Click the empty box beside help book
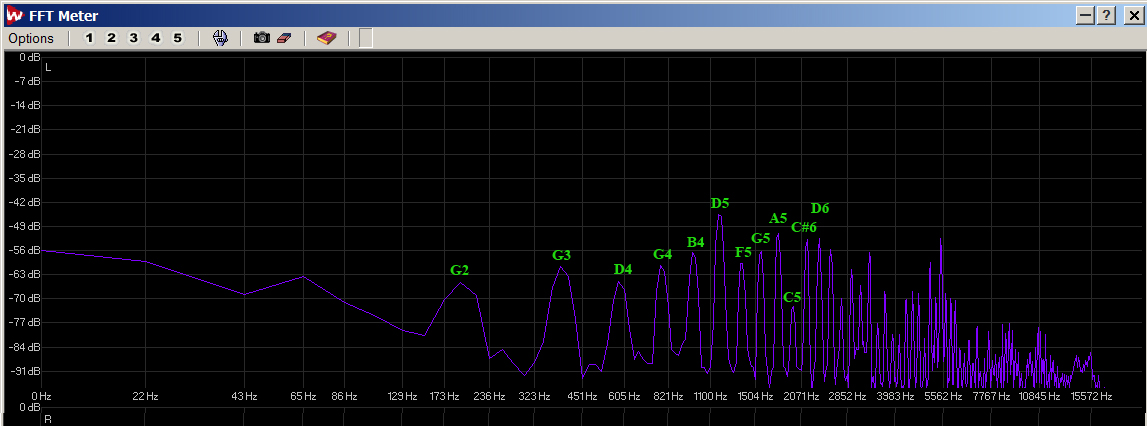Image resolution: width=1147 pixels, height=426 pixels. tap(366, 38)
